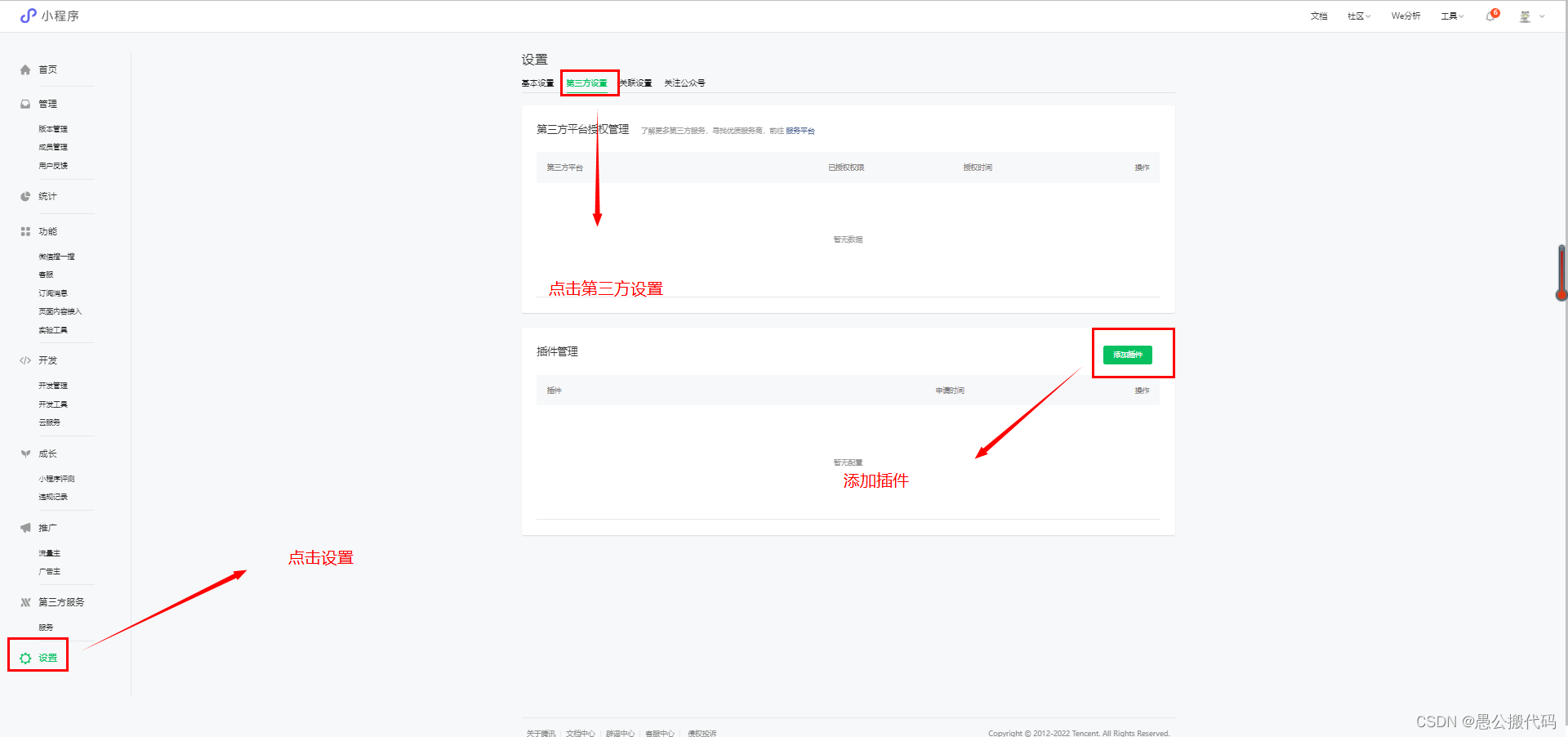Viewport: 1568px width, 737px height.
Task: Click the 辟谣中心 footer link
Action: click(620, 733)
